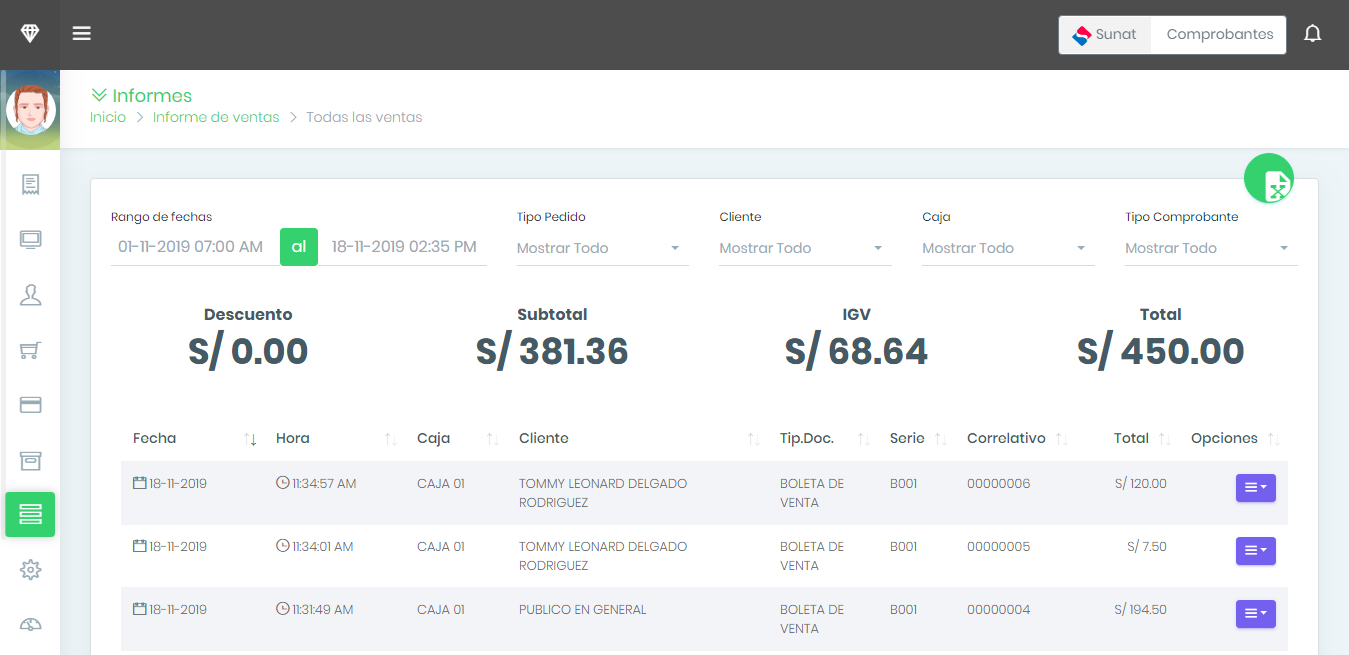Click the green Excel export button
The height and width of the screenshot is (655, 1349).
coord(1269,180)
